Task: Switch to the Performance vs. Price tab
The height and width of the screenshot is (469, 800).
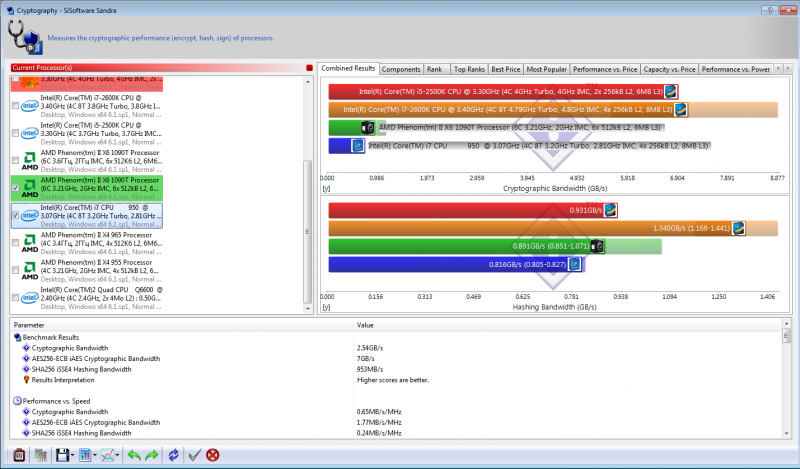Action: (605, 69)
